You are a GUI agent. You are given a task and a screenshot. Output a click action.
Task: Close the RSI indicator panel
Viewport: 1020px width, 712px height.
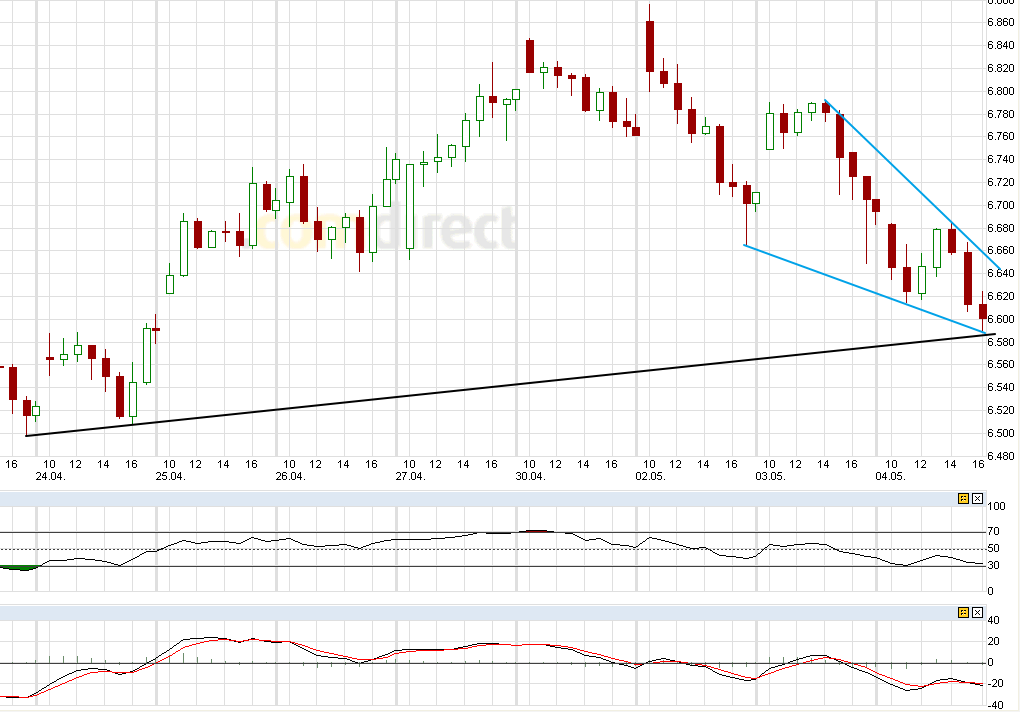coord(977,499)
